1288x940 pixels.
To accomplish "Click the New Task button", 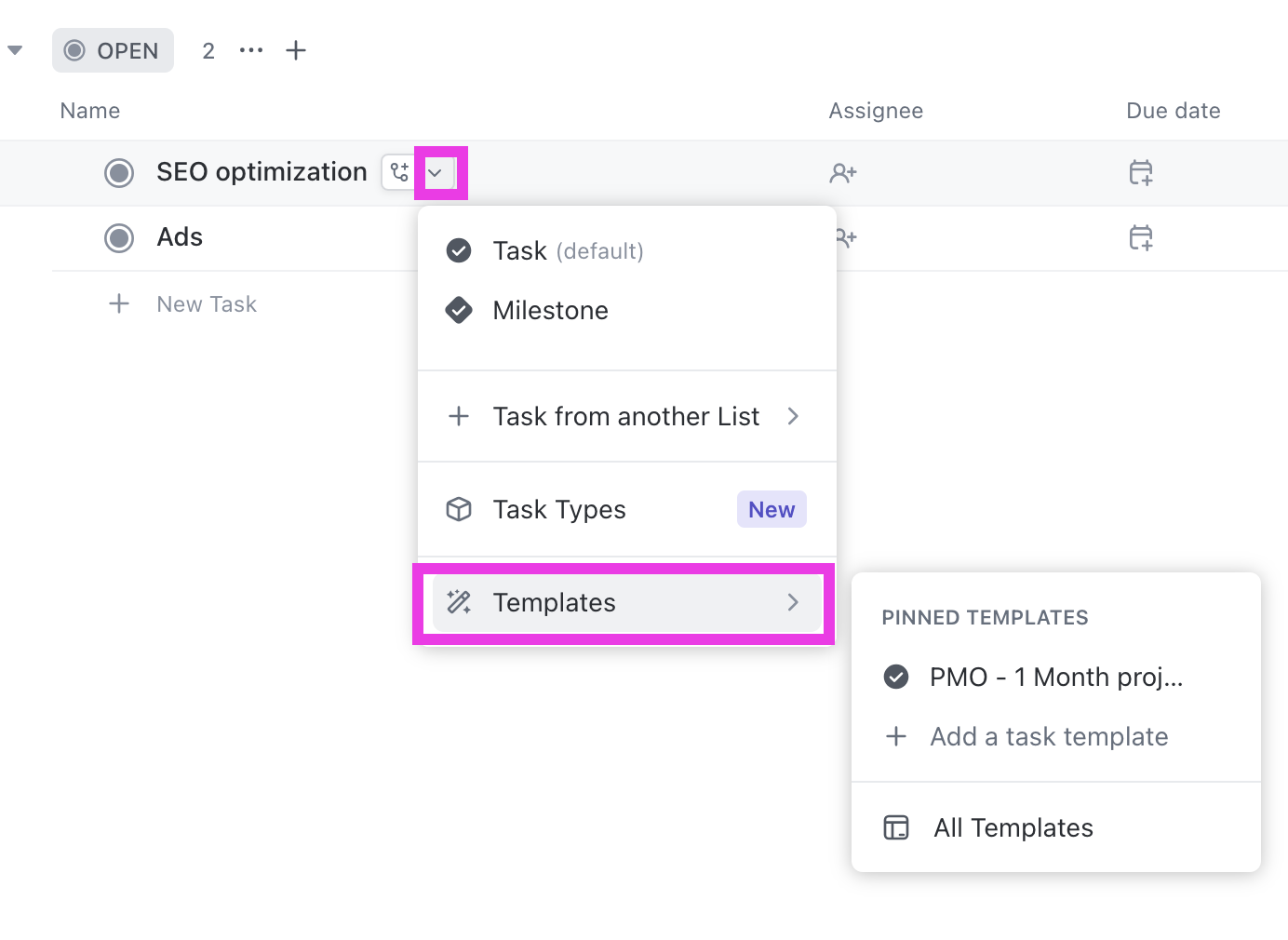I will click(206, 303).
